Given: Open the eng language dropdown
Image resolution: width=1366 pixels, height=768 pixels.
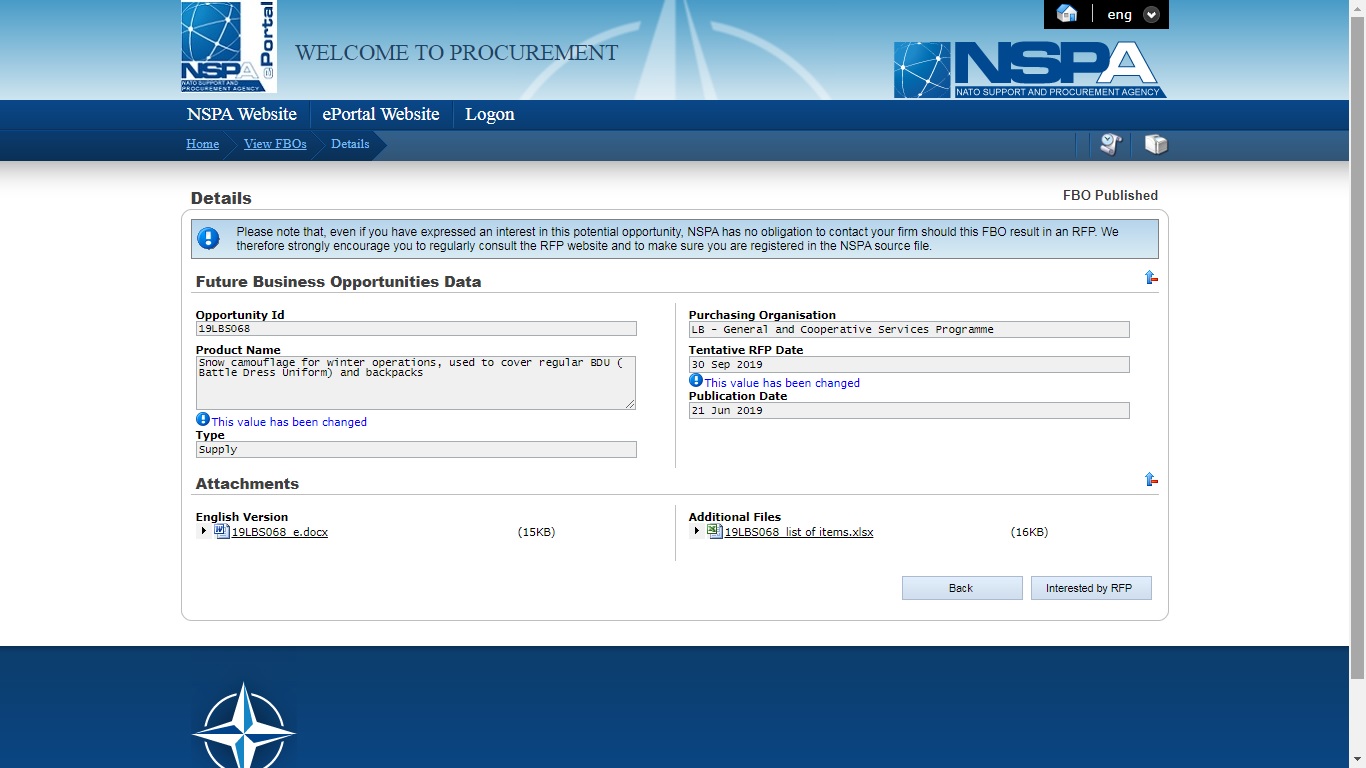Looking at the screenshot, I should pyautogui.click(x=1151, y=15).
